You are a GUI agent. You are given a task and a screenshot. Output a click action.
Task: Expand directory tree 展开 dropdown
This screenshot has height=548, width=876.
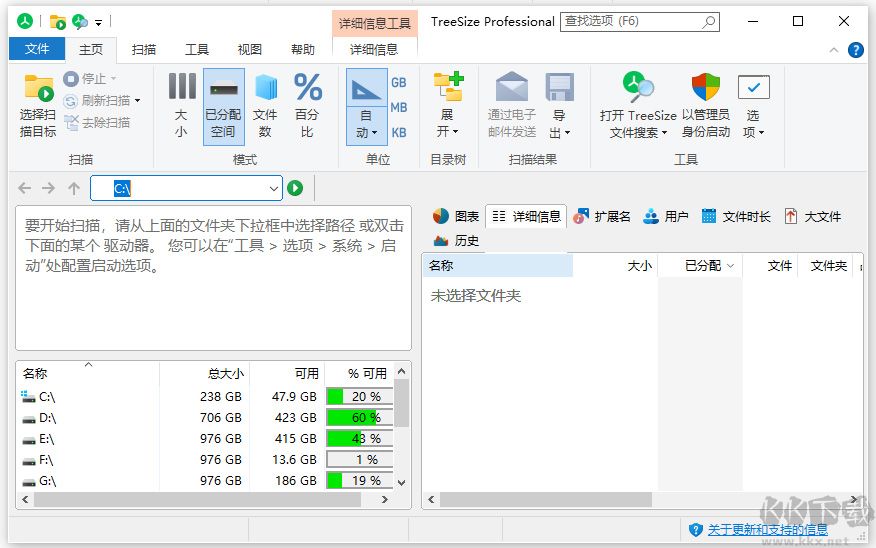pyautogui.click(x=447, y=106)
